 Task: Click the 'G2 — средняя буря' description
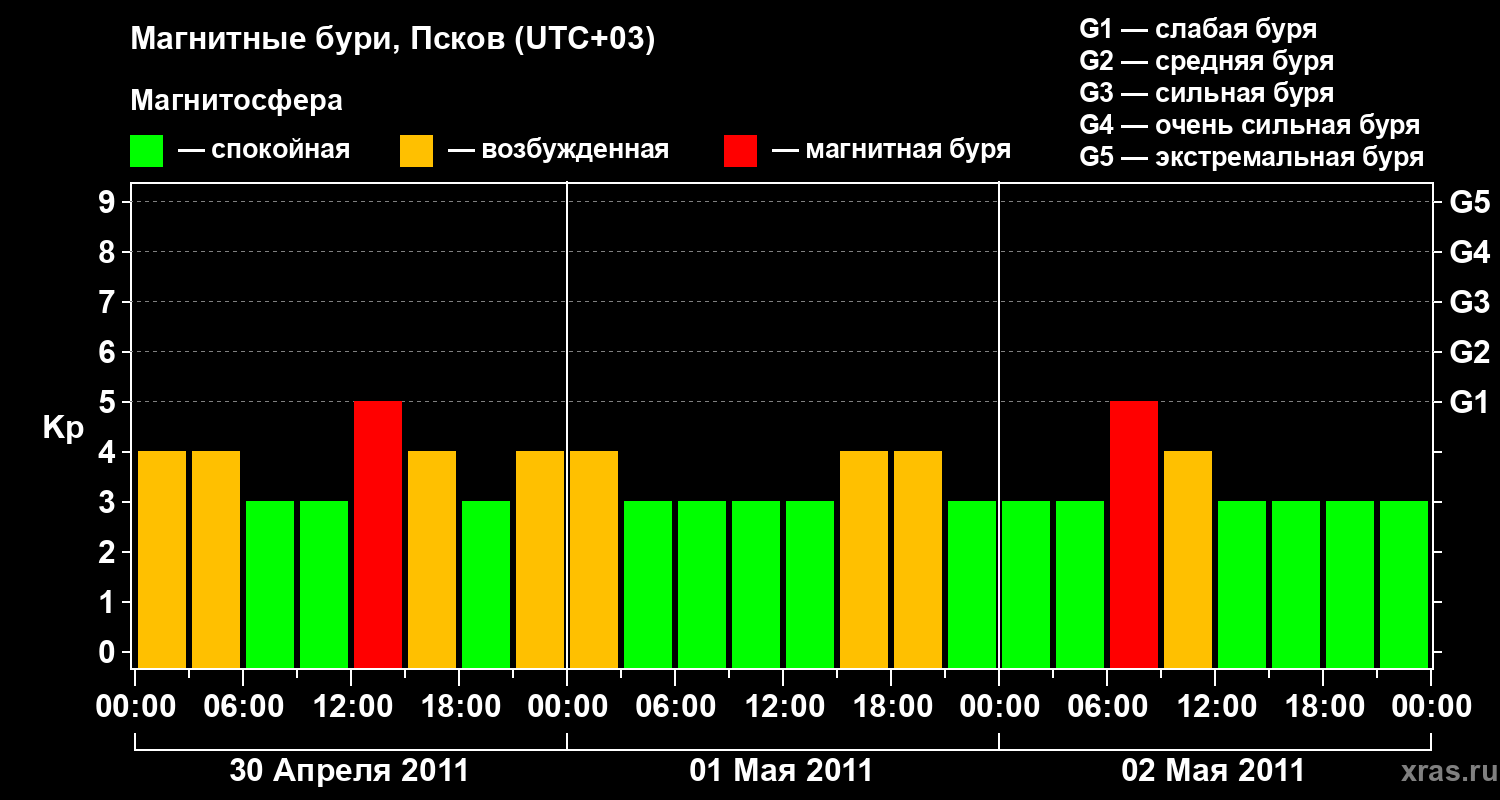1207,61
